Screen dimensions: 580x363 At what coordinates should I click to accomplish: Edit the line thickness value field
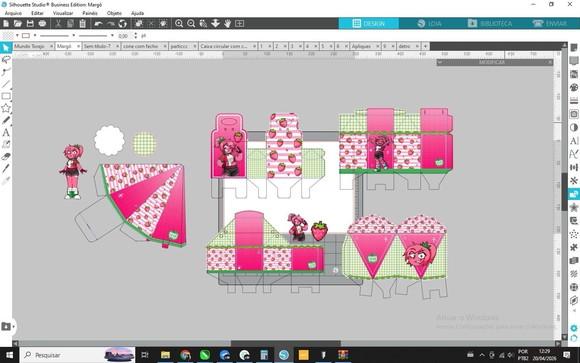pos(124,36)
